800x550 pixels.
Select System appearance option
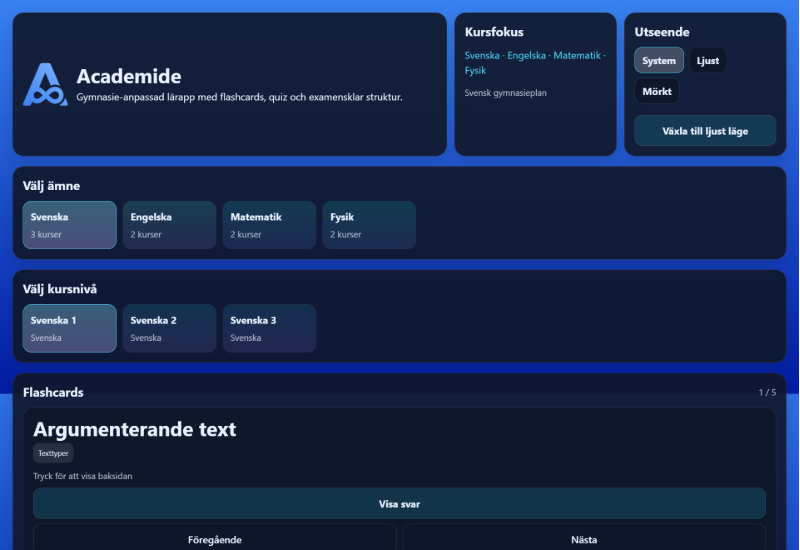659,60
